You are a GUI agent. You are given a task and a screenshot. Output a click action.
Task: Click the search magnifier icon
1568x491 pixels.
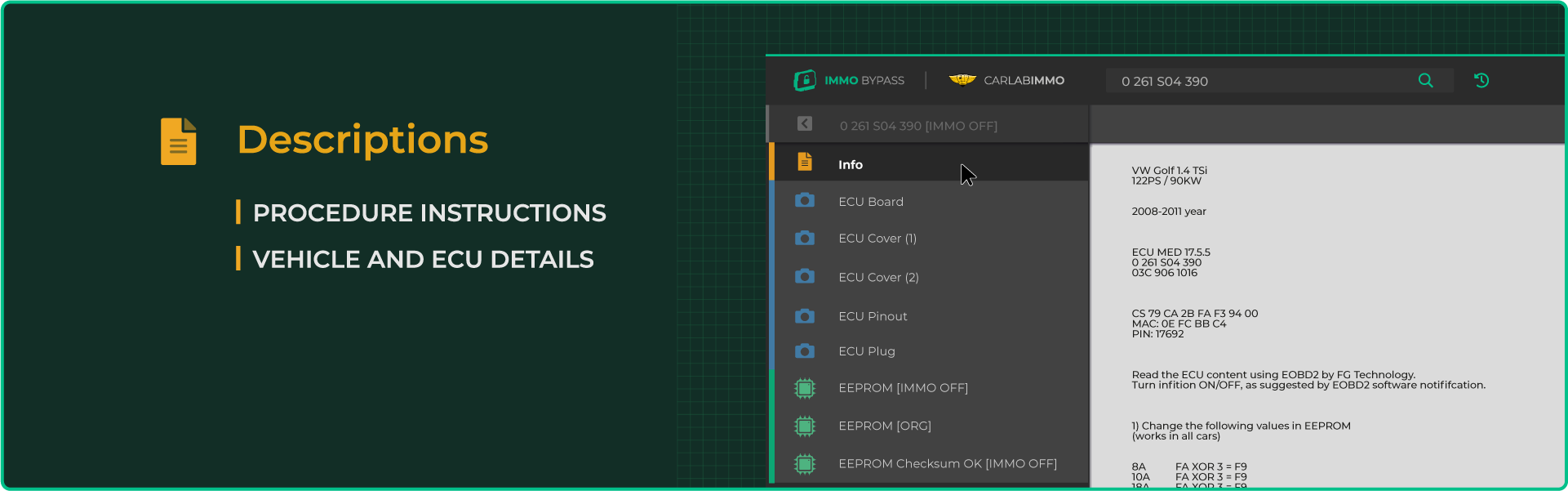coord(1425,80)
